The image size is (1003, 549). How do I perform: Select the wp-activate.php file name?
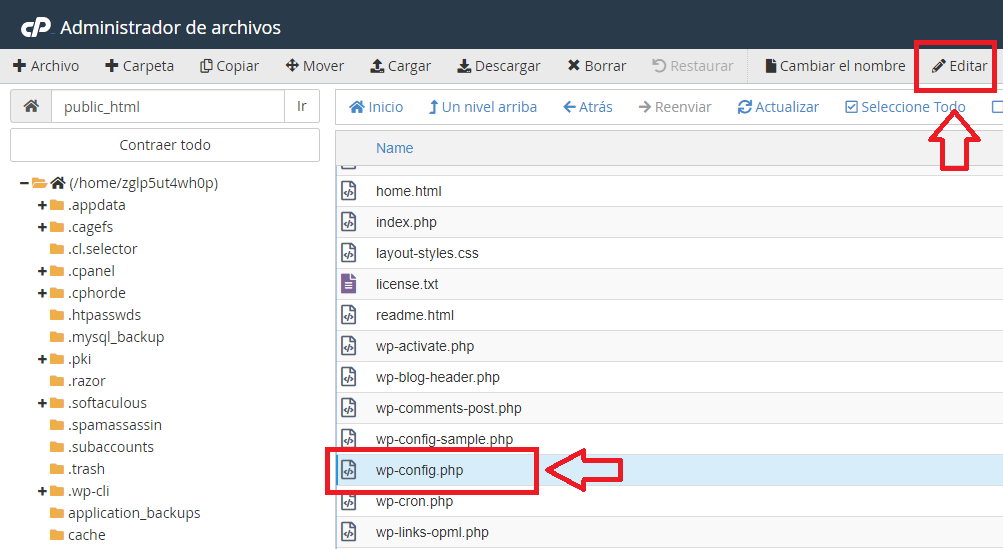point(425,346)
